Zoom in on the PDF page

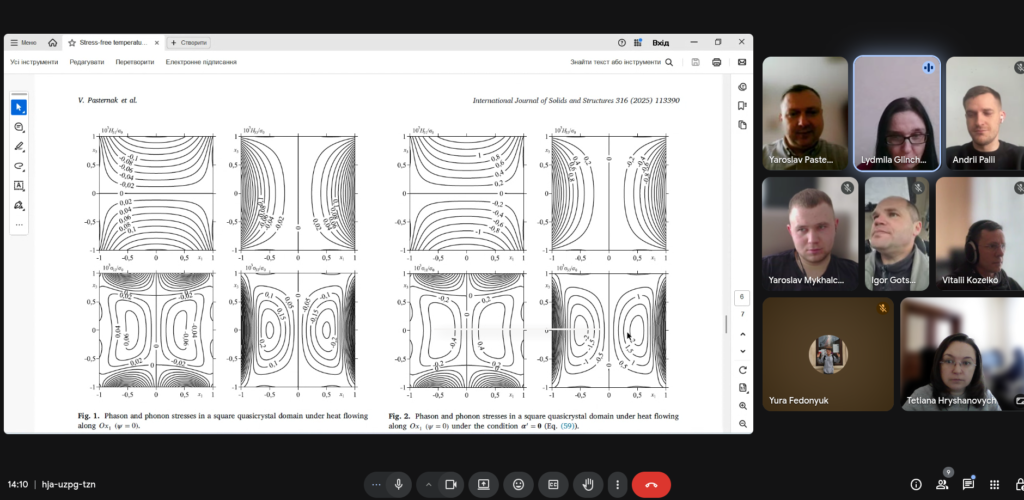pos(742,405)
